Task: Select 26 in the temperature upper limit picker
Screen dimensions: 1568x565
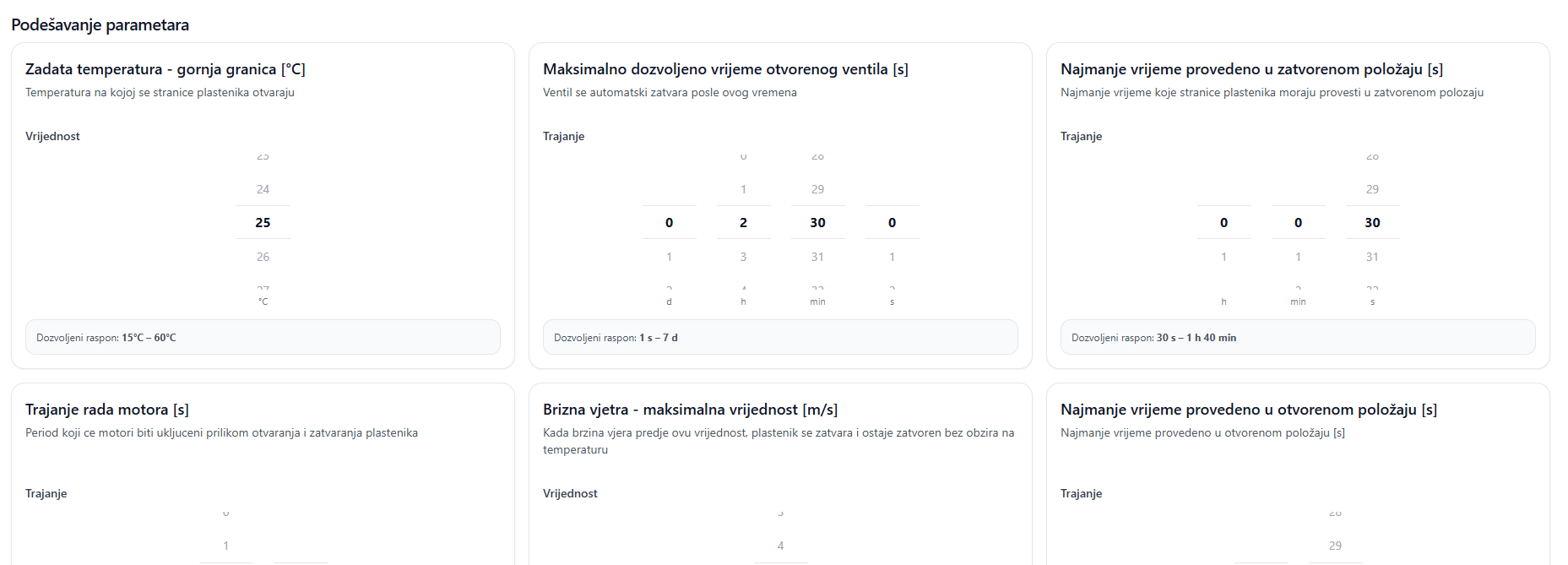Action: click(263, 257)
